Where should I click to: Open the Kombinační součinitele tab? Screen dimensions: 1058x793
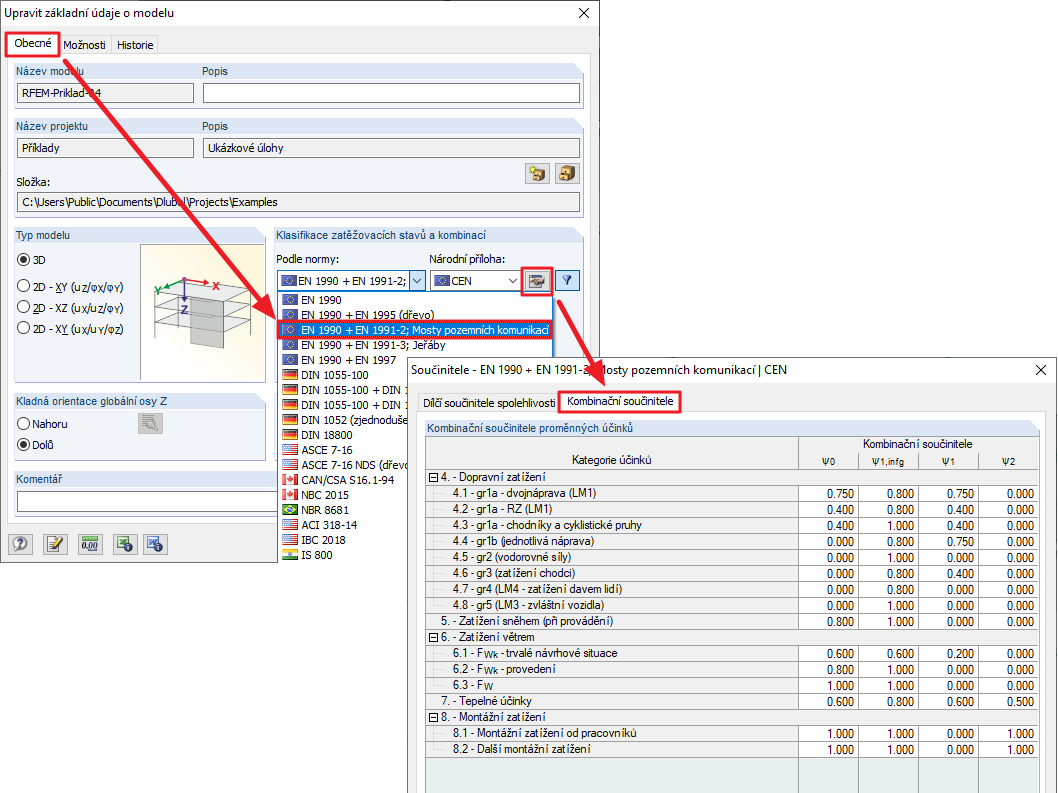coord(619,402)
